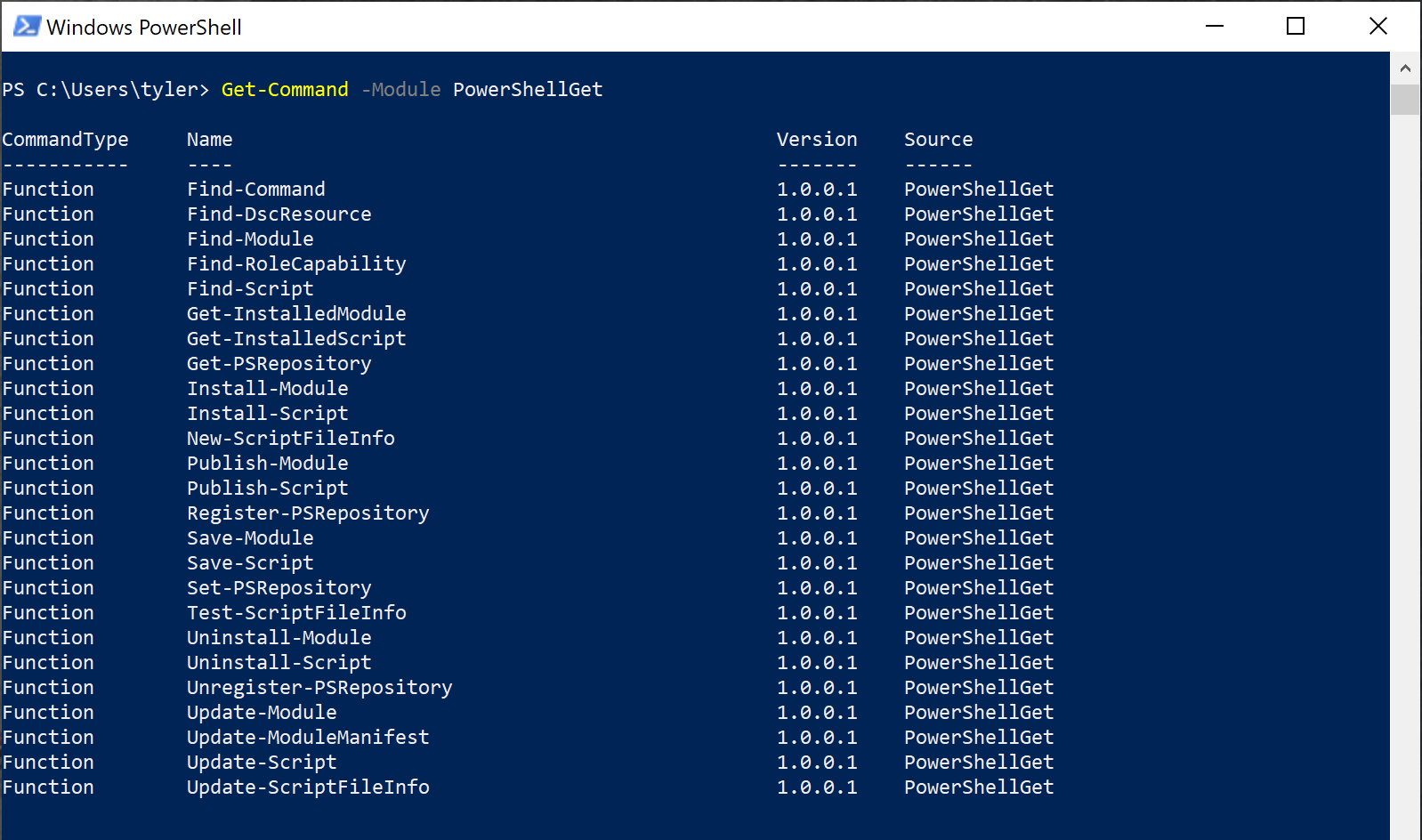Image resolution: width=1422 pixels, height=840 pixels.
Task: Select the Uninstall-Script entry
Action: click(279, 663)
